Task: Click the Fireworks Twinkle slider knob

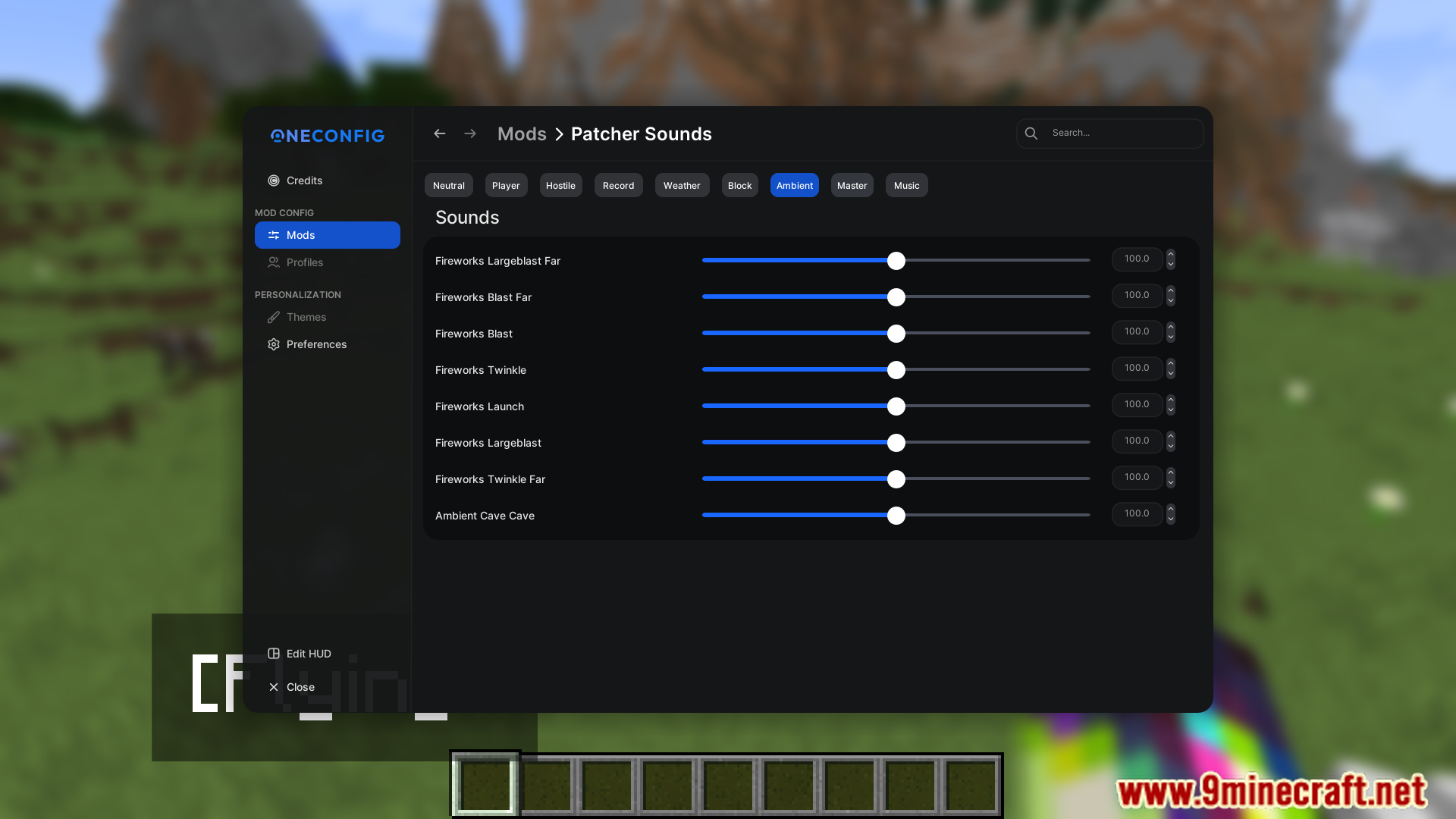Action: point(896,370)
